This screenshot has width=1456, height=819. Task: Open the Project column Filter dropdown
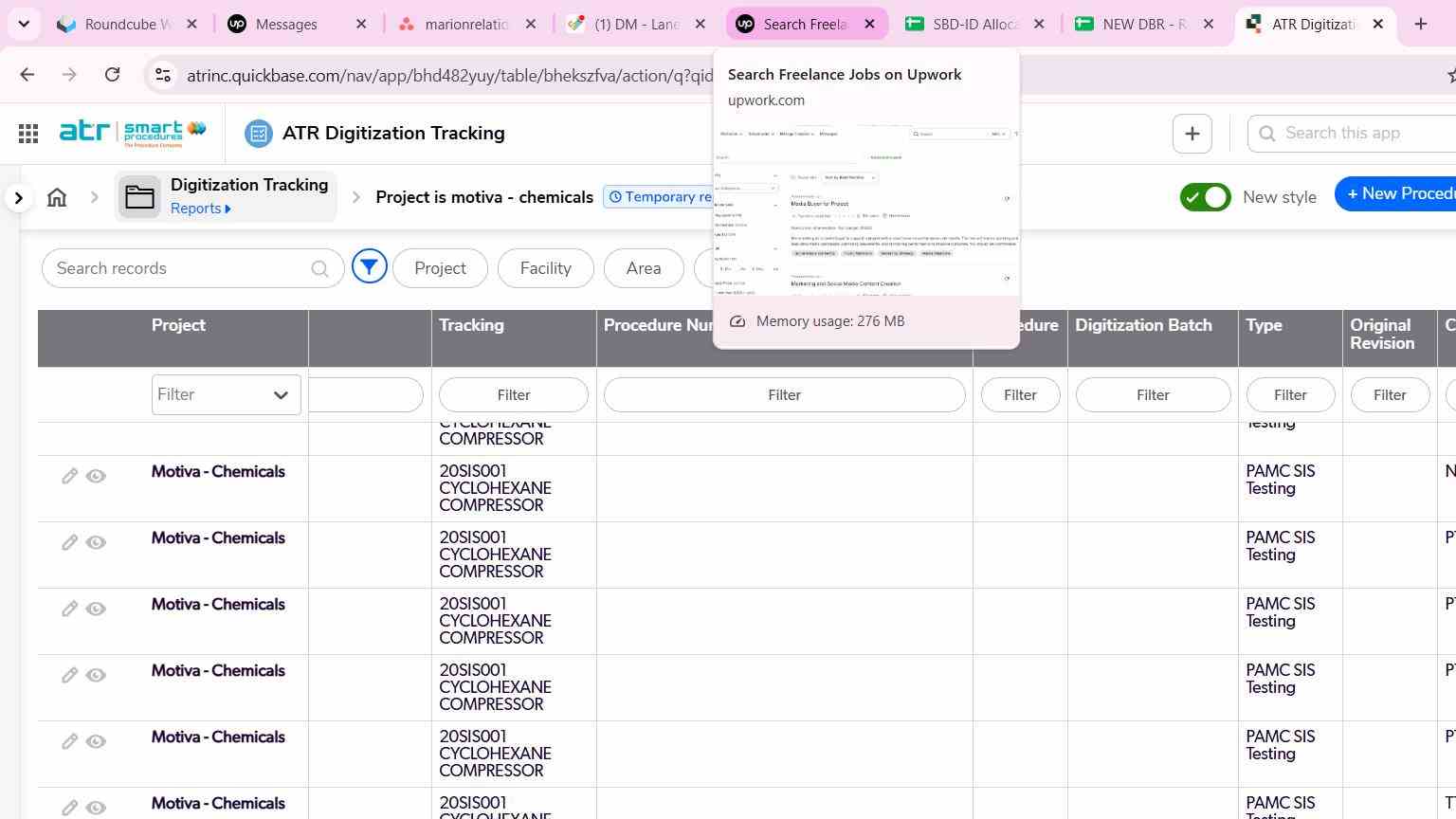(x=226, y=395)
